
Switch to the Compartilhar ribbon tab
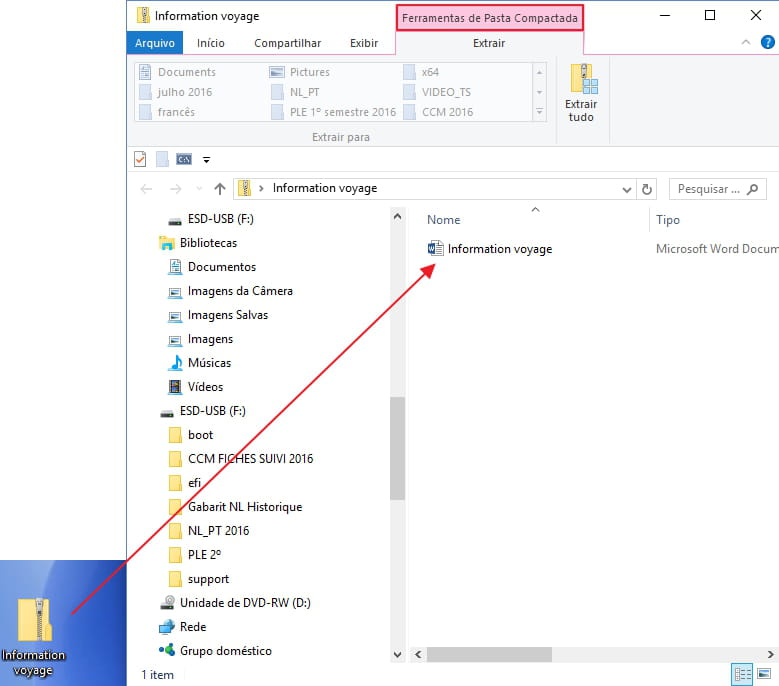point(287,43)
